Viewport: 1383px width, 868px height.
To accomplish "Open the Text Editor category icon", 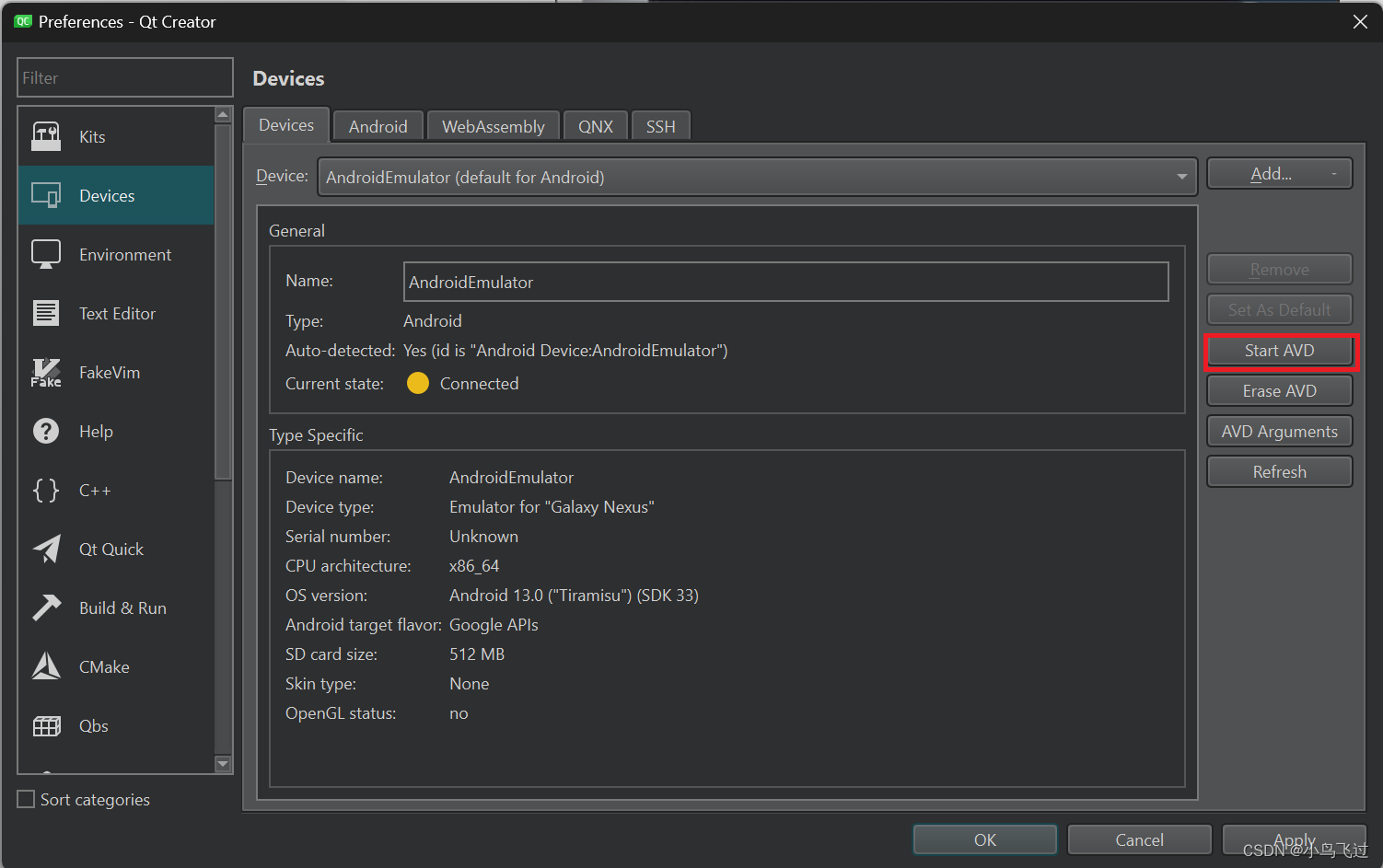I will pos(46,313).
